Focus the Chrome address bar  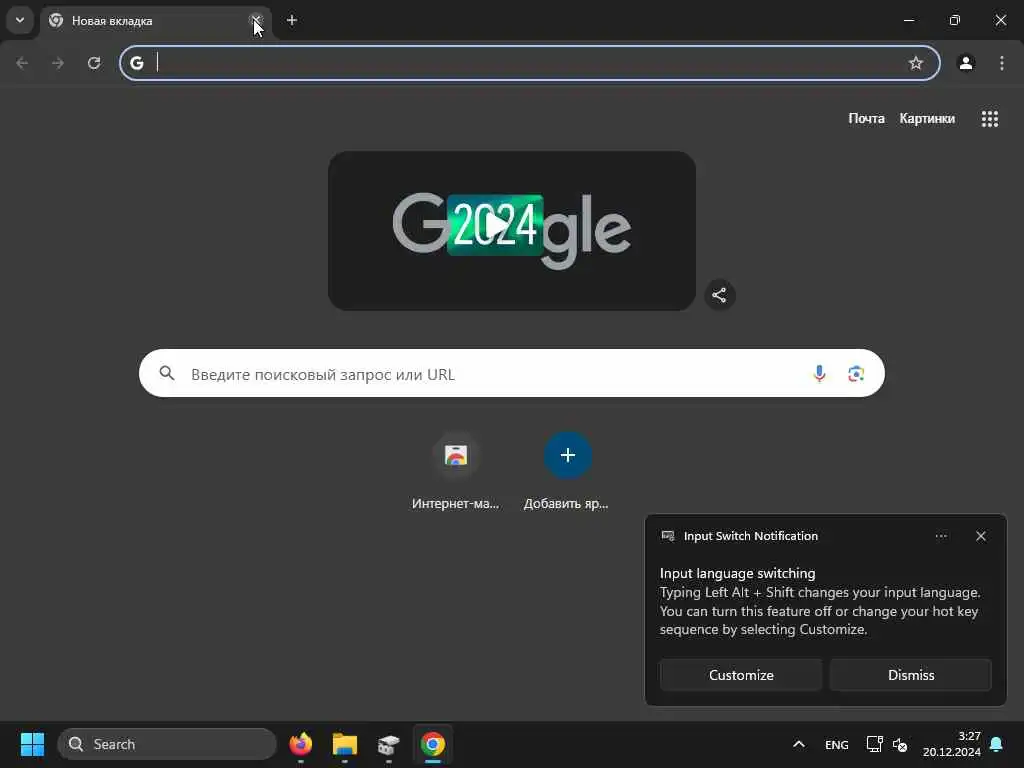[529, 63]
